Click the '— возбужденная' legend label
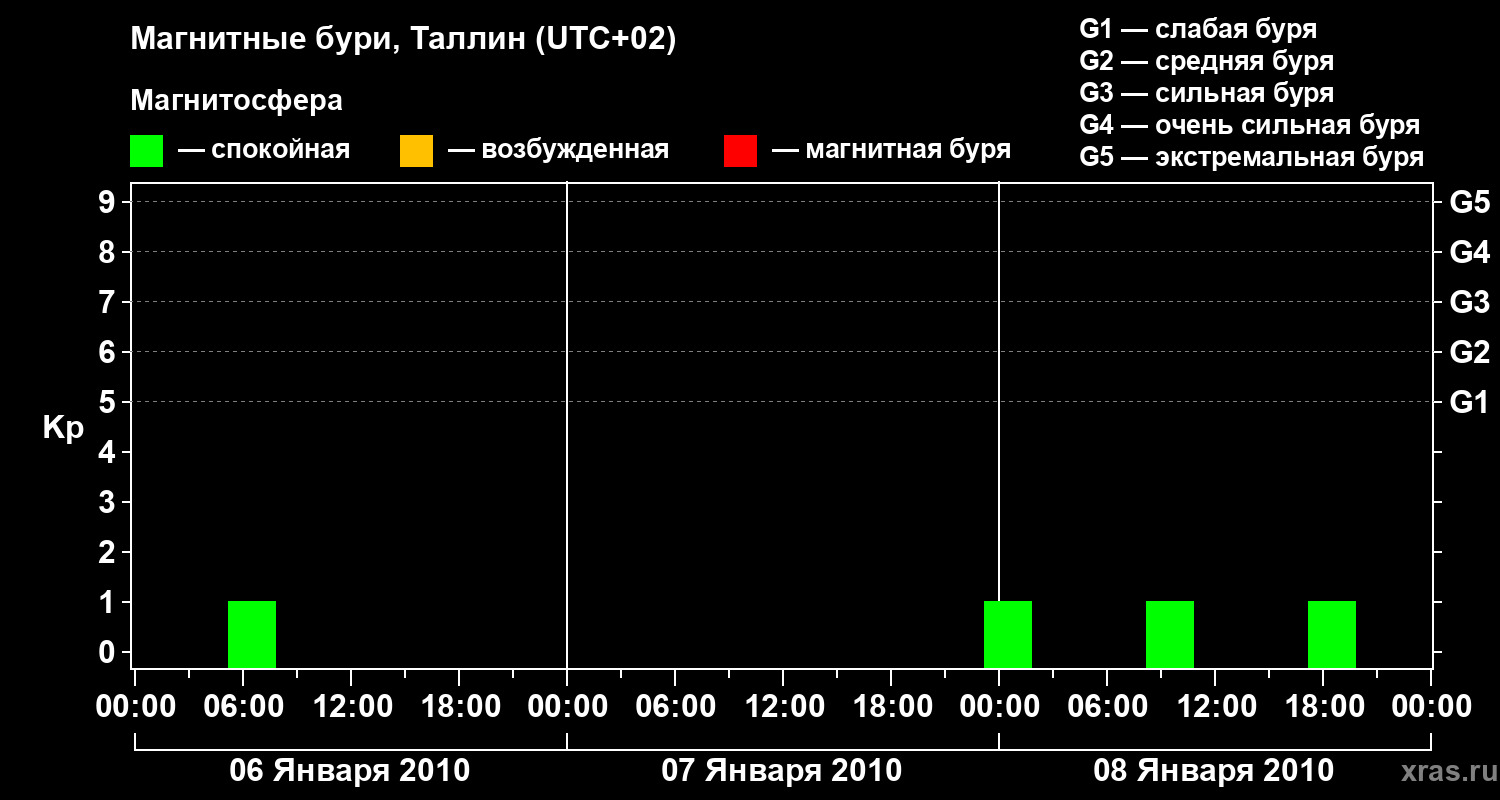 click(558, 151)
